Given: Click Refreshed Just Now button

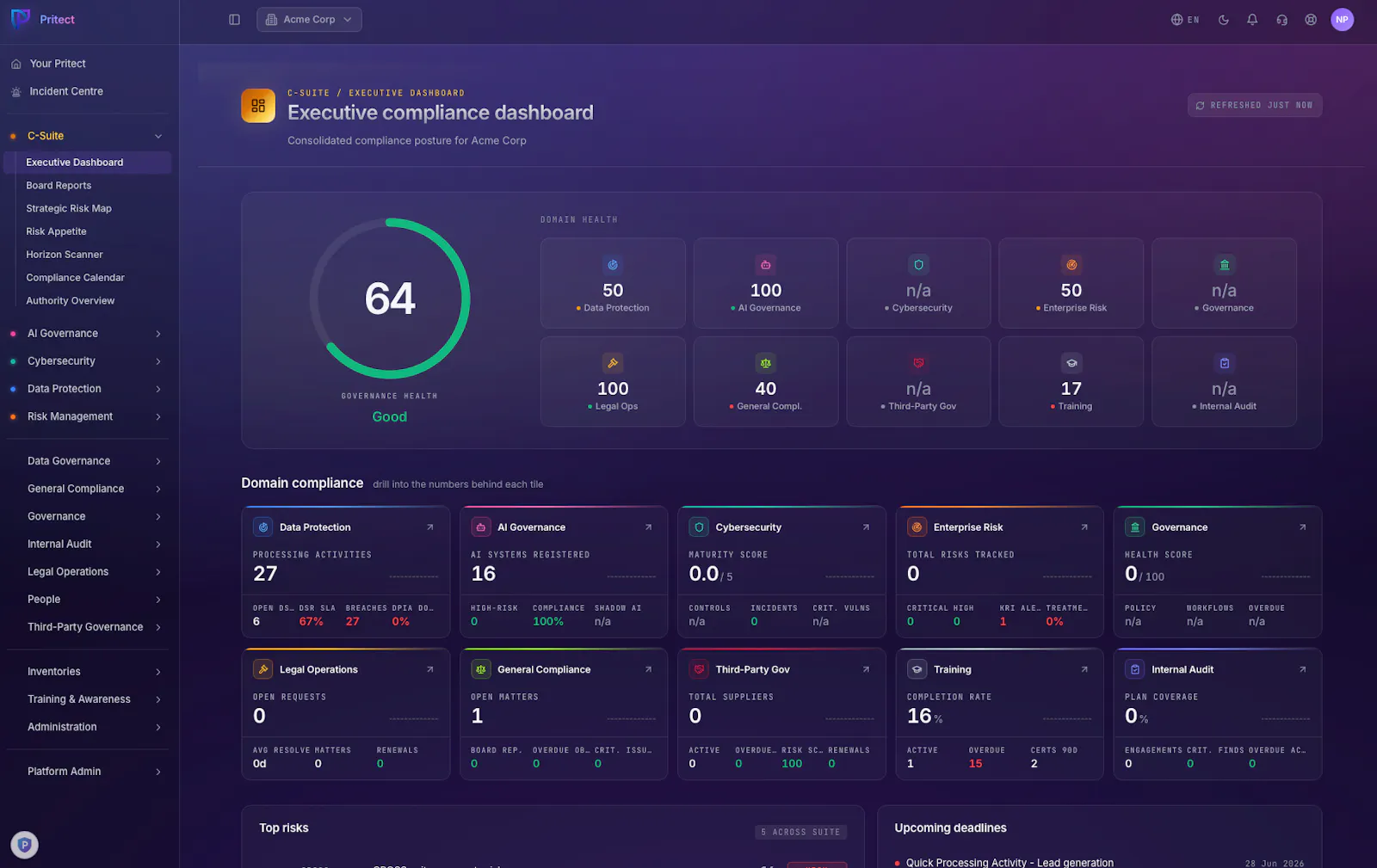Looking at the screenshot, I should click(x=1255, y=105).
